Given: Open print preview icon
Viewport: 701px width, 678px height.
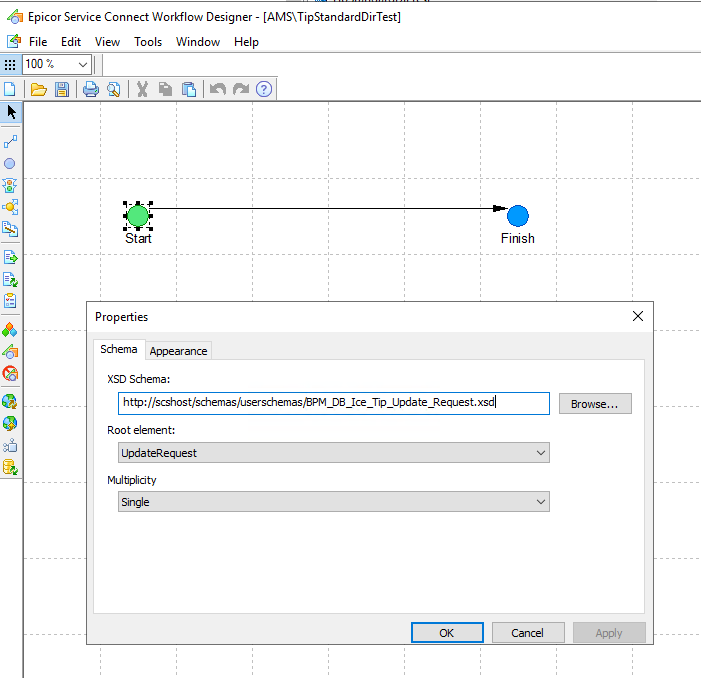Looking at the screenshot, I should [114, 89].
